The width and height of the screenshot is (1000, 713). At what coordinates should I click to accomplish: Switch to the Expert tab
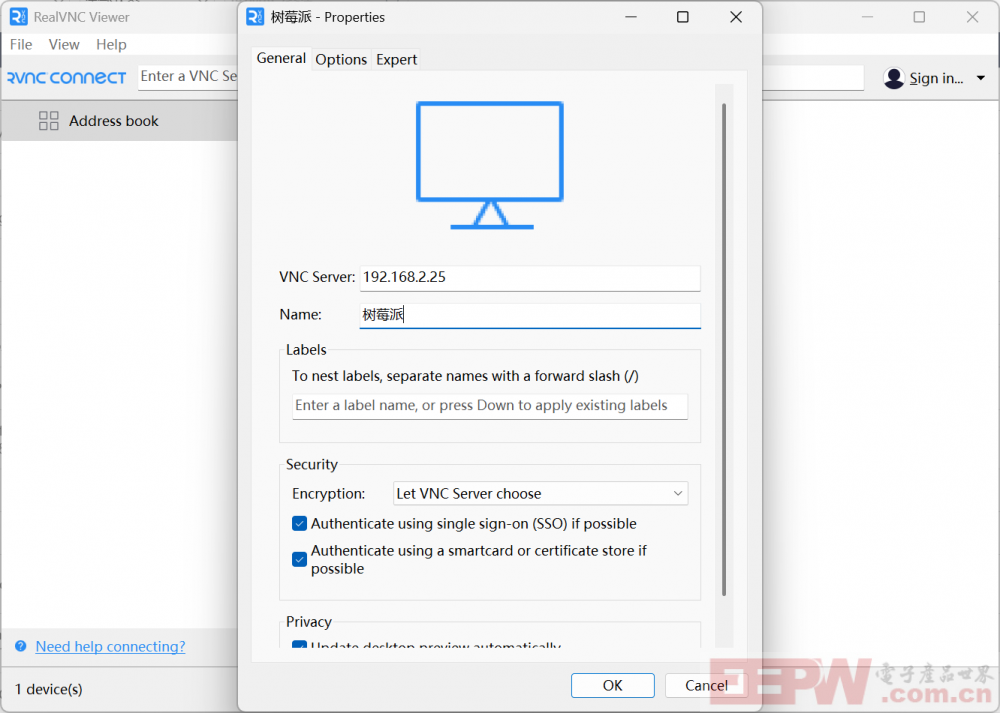pyautogui.click(x=396, y=59)
